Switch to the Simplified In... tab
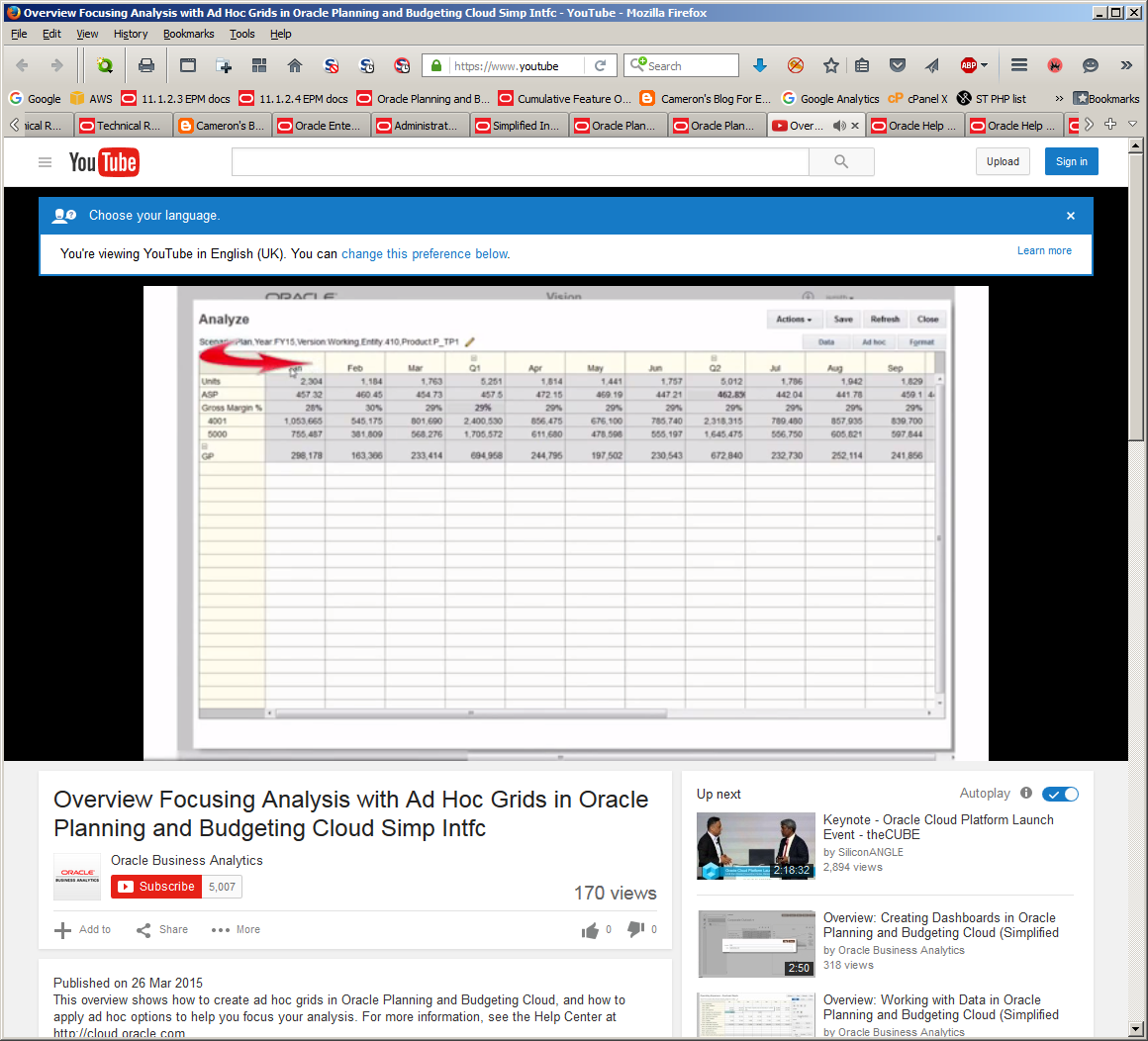 click(x=520, y=126)
